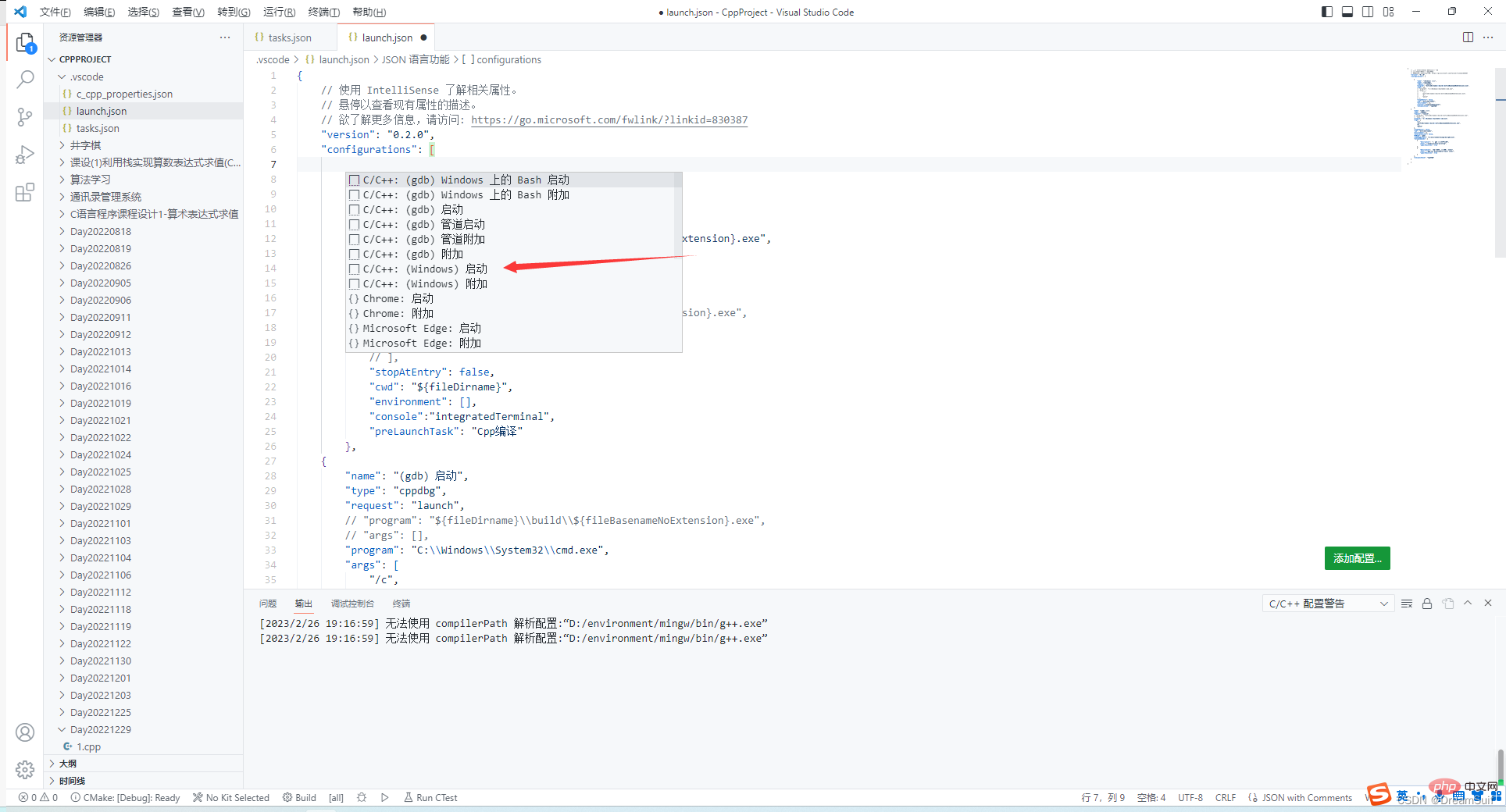Open the 1.cpp file in explorer
Viewport: 1506px width, 812px height.
(88, 746)
